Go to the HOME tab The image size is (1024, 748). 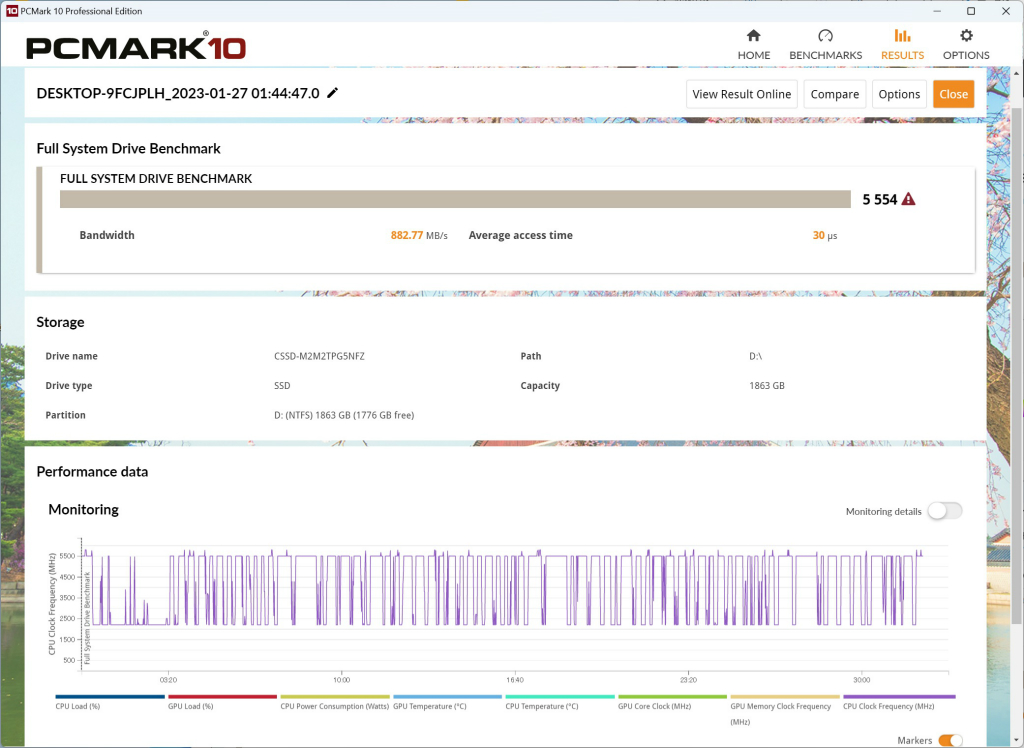click(754, 44)
